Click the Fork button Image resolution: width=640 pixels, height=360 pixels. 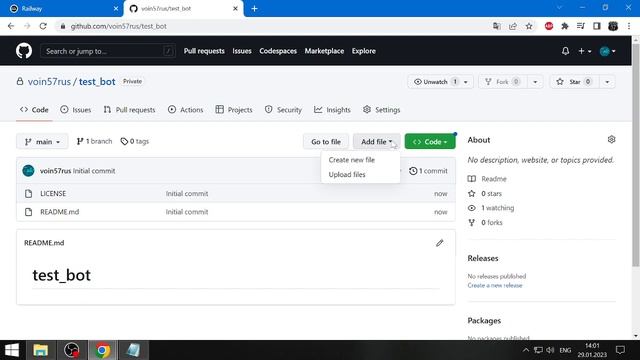pyautogui.click(x=503, y=82)
